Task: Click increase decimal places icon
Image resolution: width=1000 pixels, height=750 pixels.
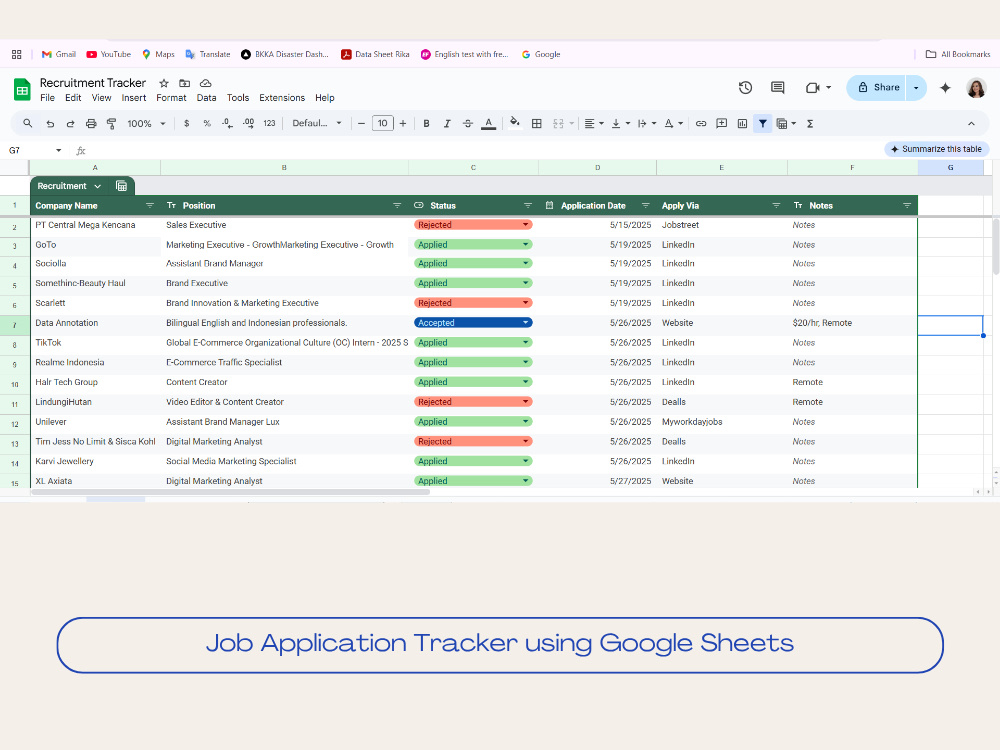Action: [x=248, y=124]
